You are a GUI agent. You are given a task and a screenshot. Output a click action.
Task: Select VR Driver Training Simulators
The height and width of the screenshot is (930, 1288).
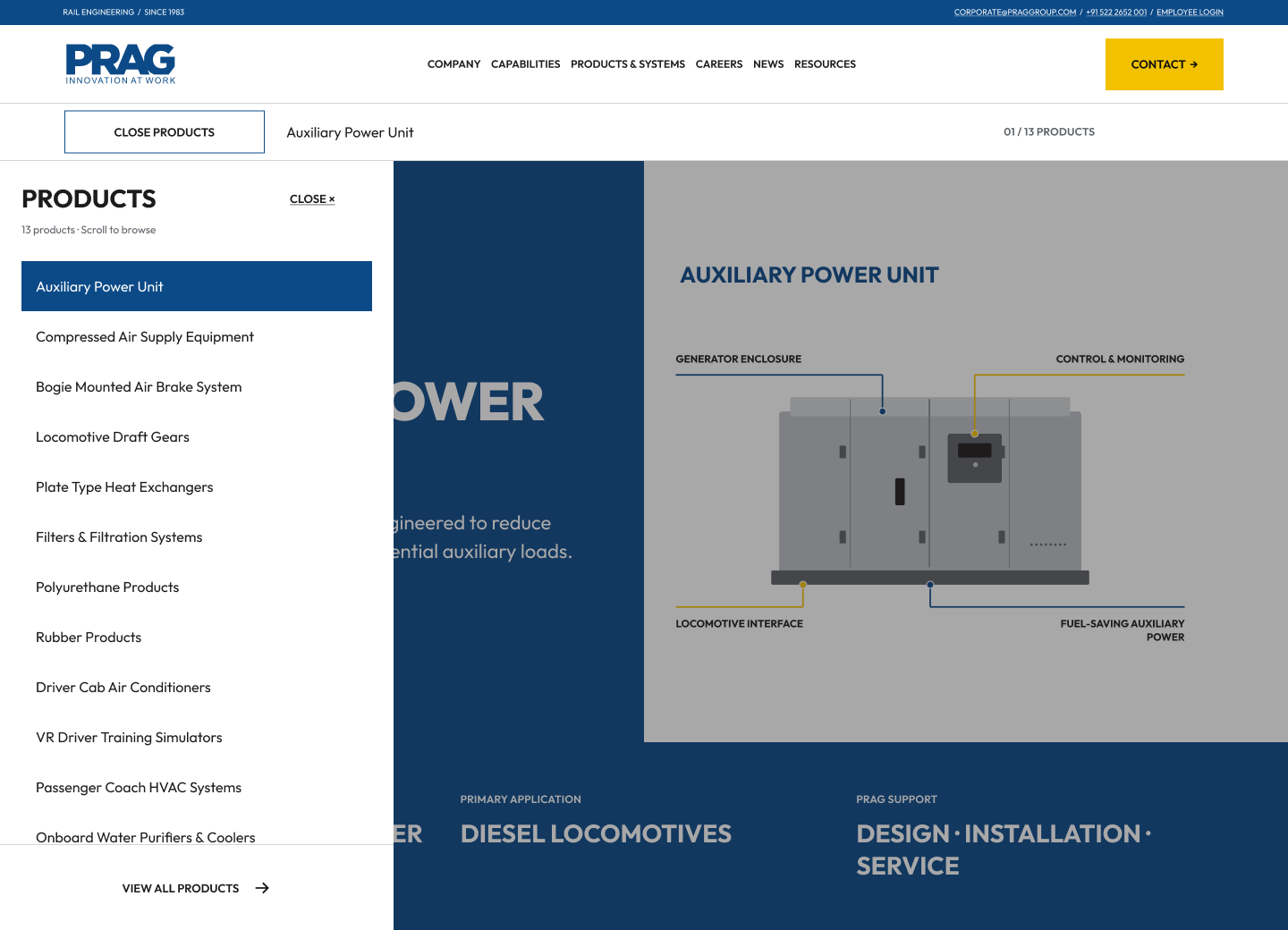pos(197,737)
